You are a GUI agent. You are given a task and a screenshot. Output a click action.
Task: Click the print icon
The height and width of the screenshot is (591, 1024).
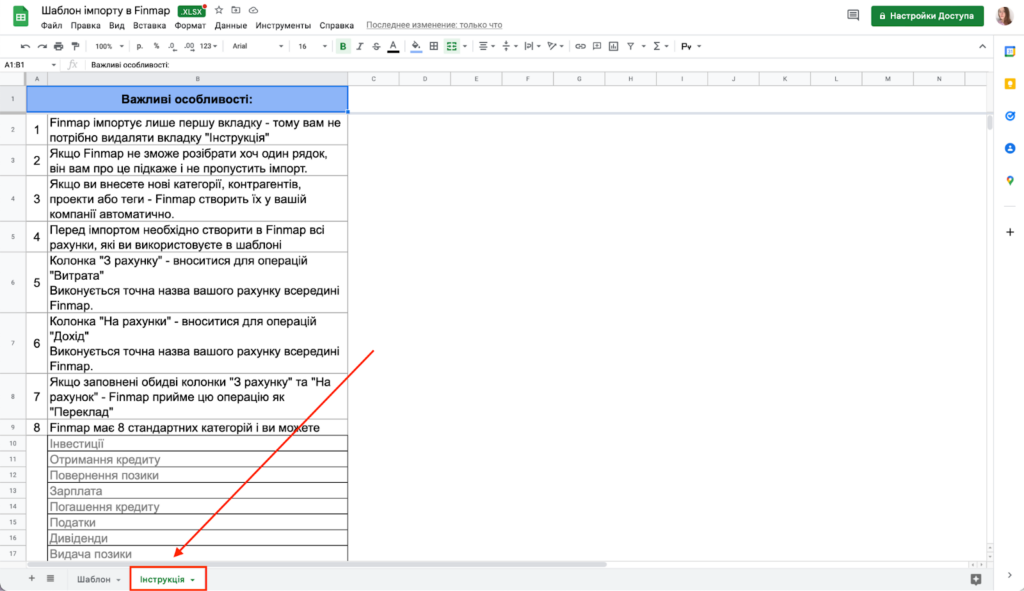(59, 46)
